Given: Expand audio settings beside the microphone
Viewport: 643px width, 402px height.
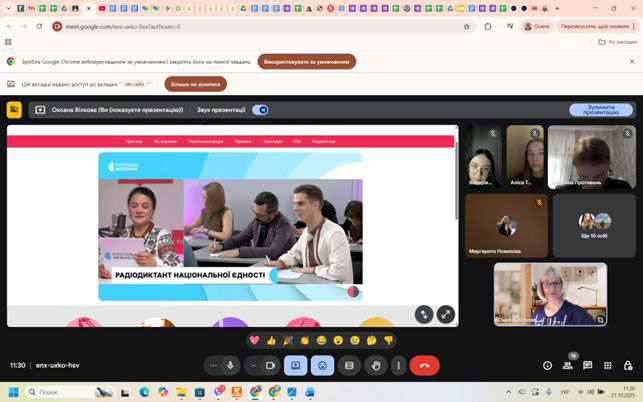Looking at the screenshot, I should coord(213,366).
